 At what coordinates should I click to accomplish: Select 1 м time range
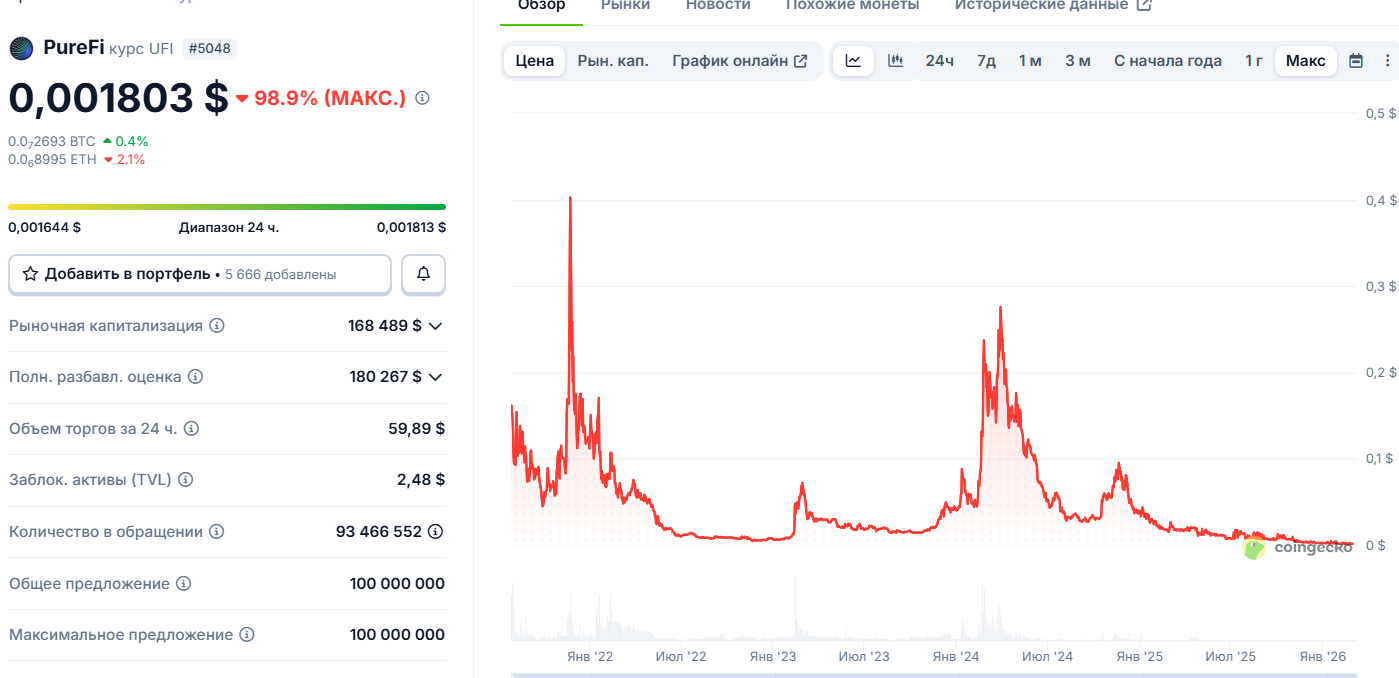[x=1030, y=61]
